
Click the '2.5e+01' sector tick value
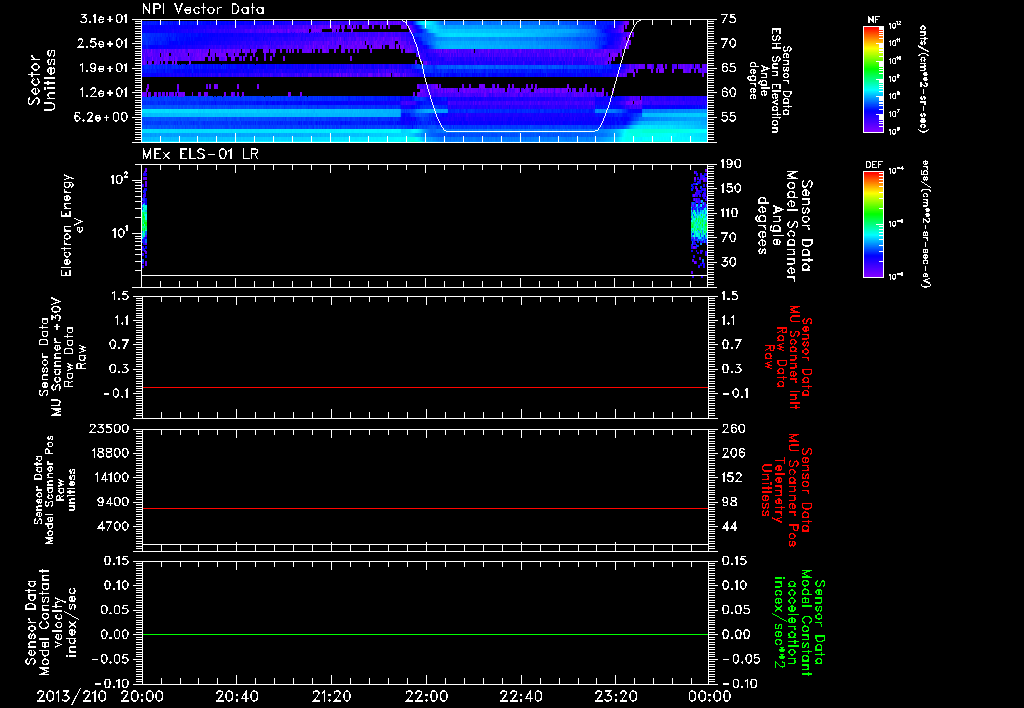point(103,43)
